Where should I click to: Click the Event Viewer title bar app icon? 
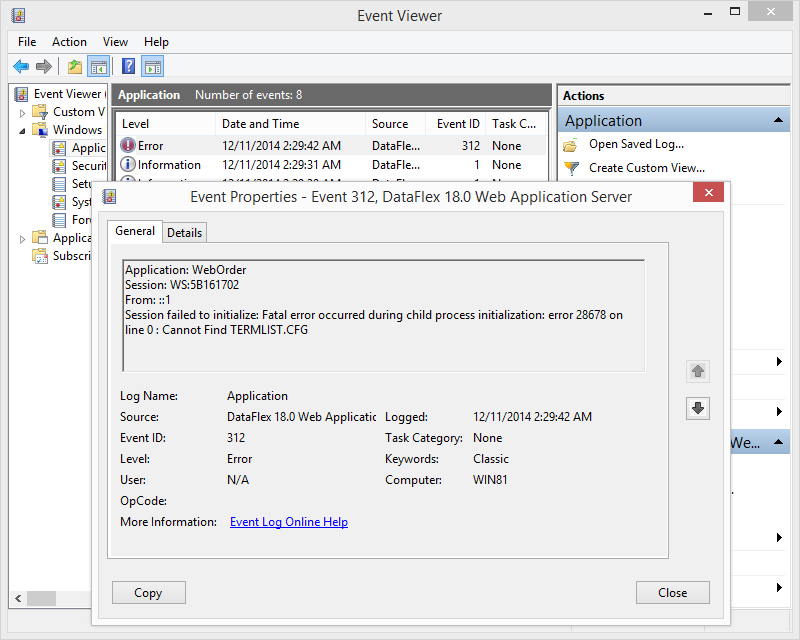click(x=18, y=15)
